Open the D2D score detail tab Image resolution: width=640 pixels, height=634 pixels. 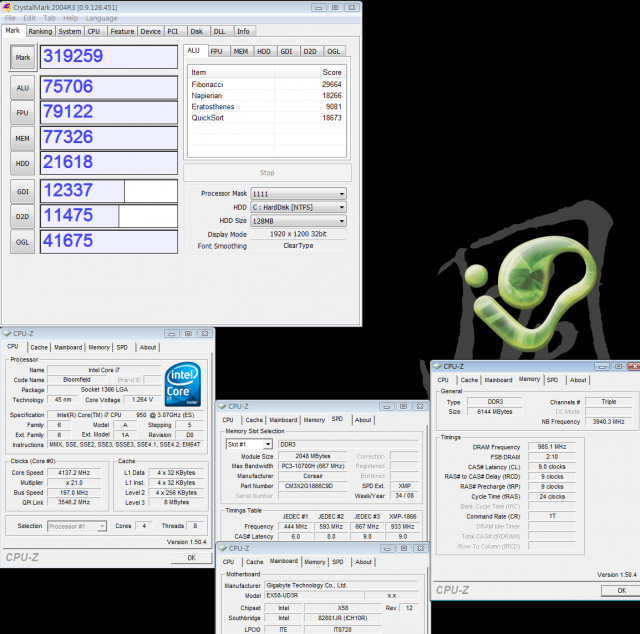click(310, 51)
